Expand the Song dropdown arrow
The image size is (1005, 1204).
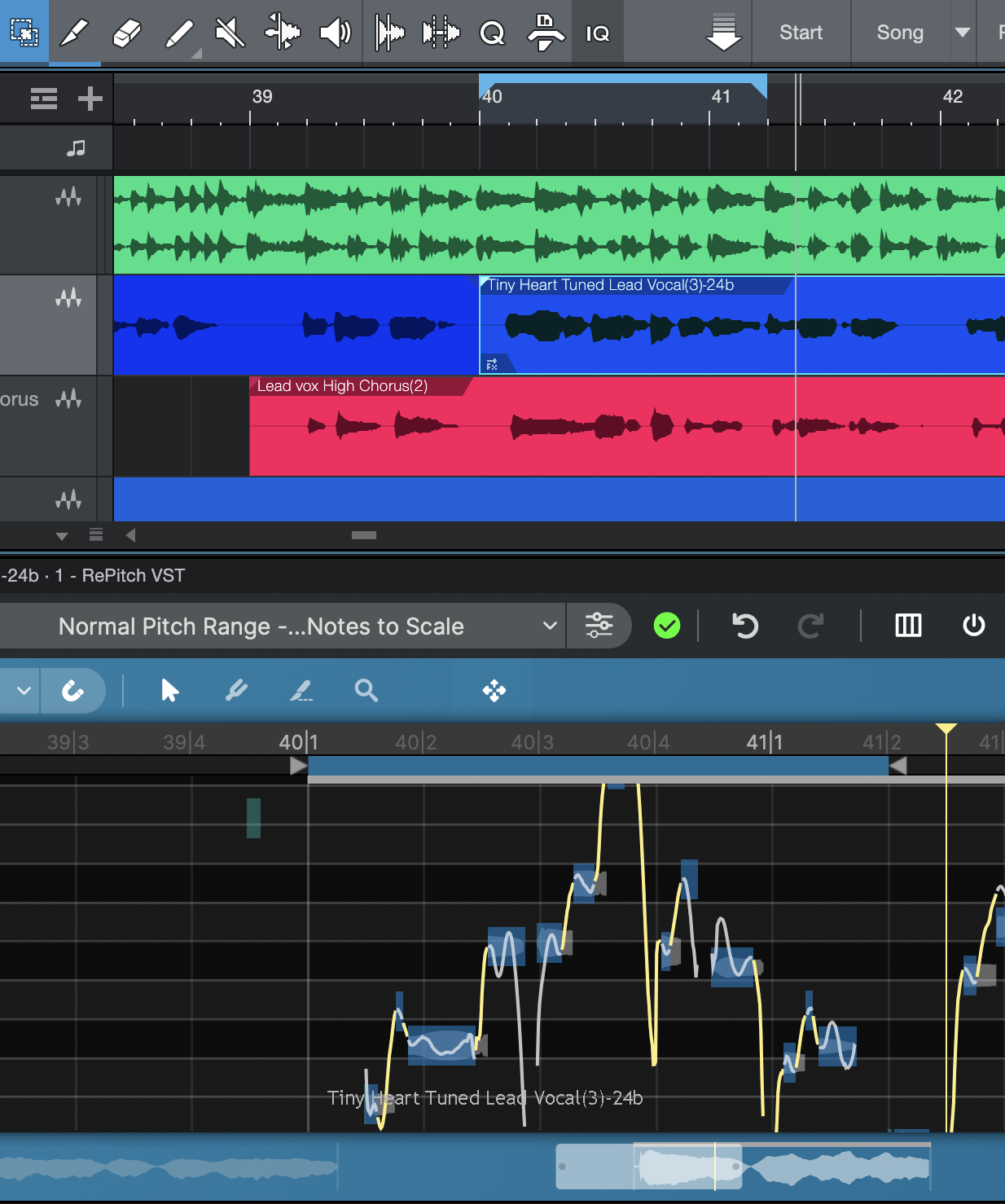pos(962,33)
